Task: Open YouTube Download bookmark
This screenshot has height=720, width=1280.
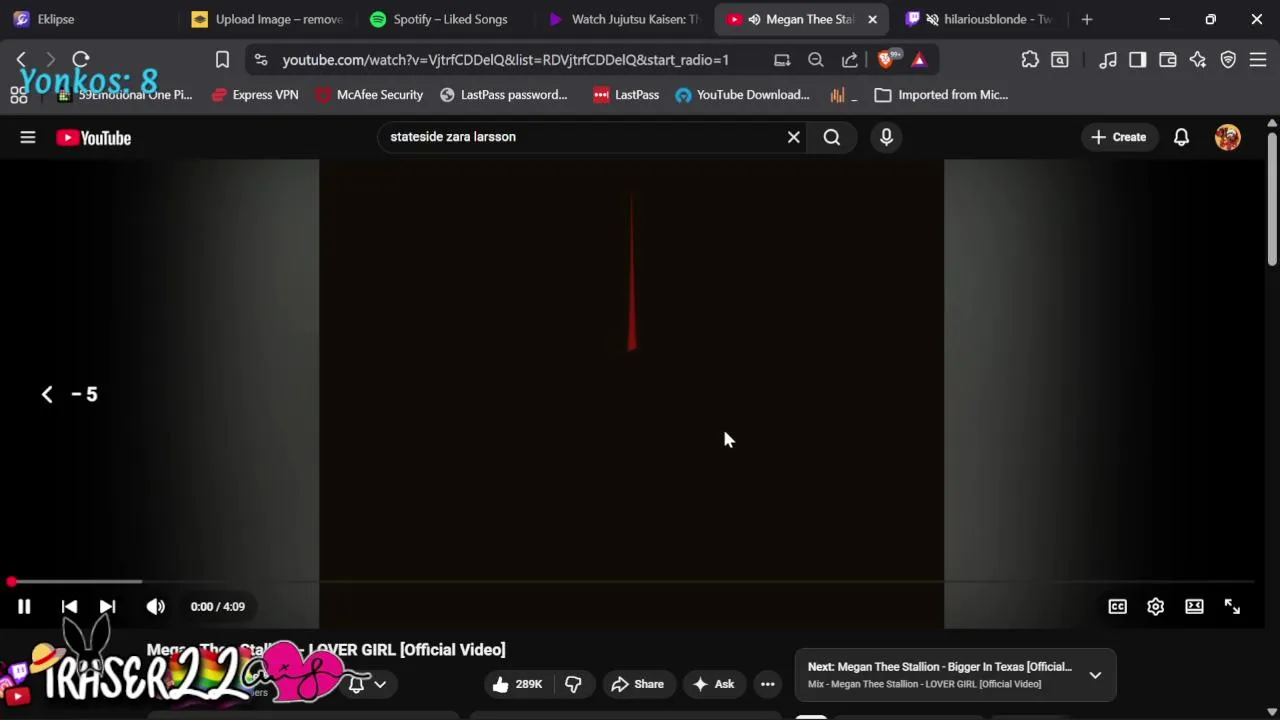Action: [x=743, y=95]
